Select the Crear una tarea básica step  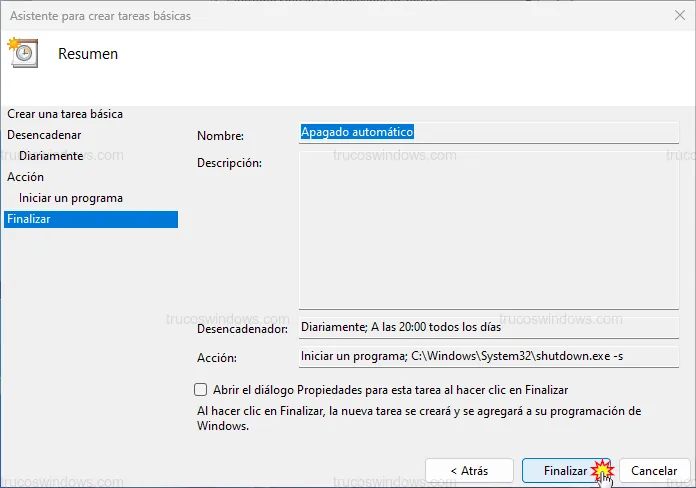[64, 114]
